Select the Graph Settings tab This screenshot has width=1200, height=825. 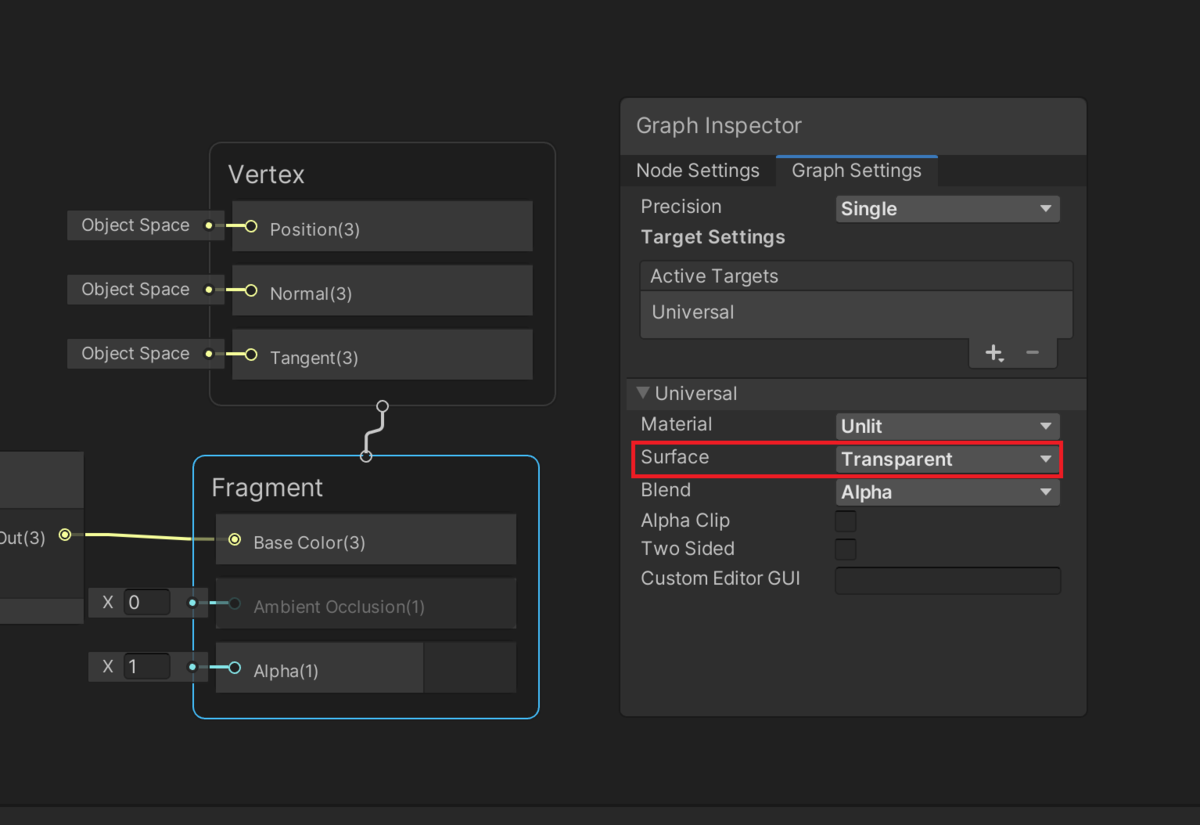(856, 171)
